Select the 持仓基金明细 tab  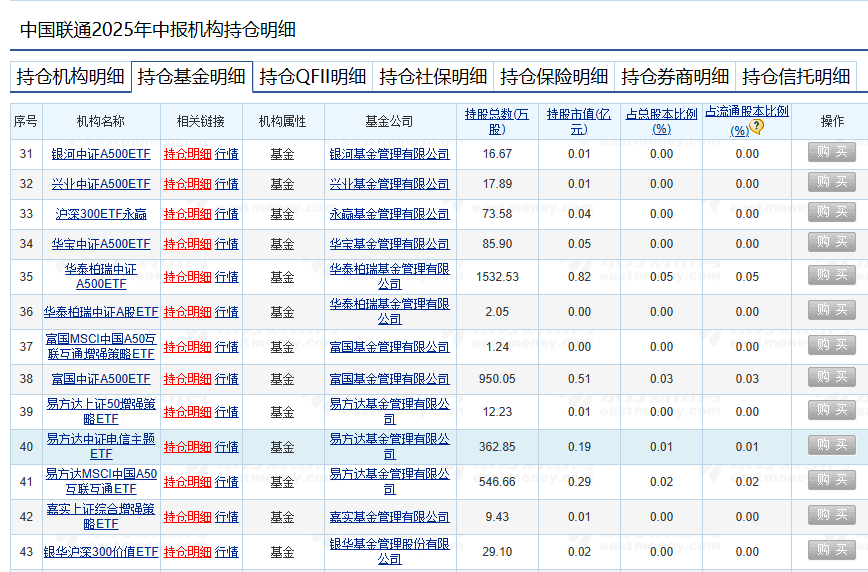[192, 76]
